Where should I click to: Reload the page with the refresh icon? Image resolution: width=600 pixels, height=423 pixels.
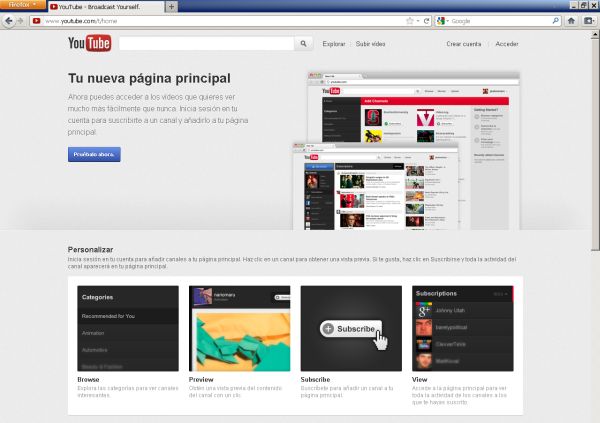[426, 21]
